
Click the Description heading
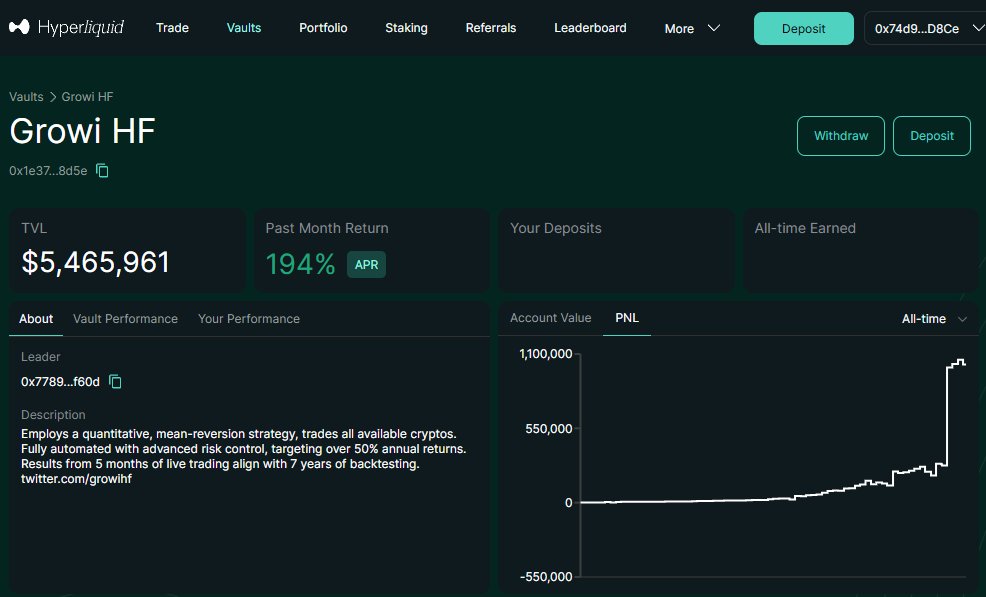coord(53,415)
